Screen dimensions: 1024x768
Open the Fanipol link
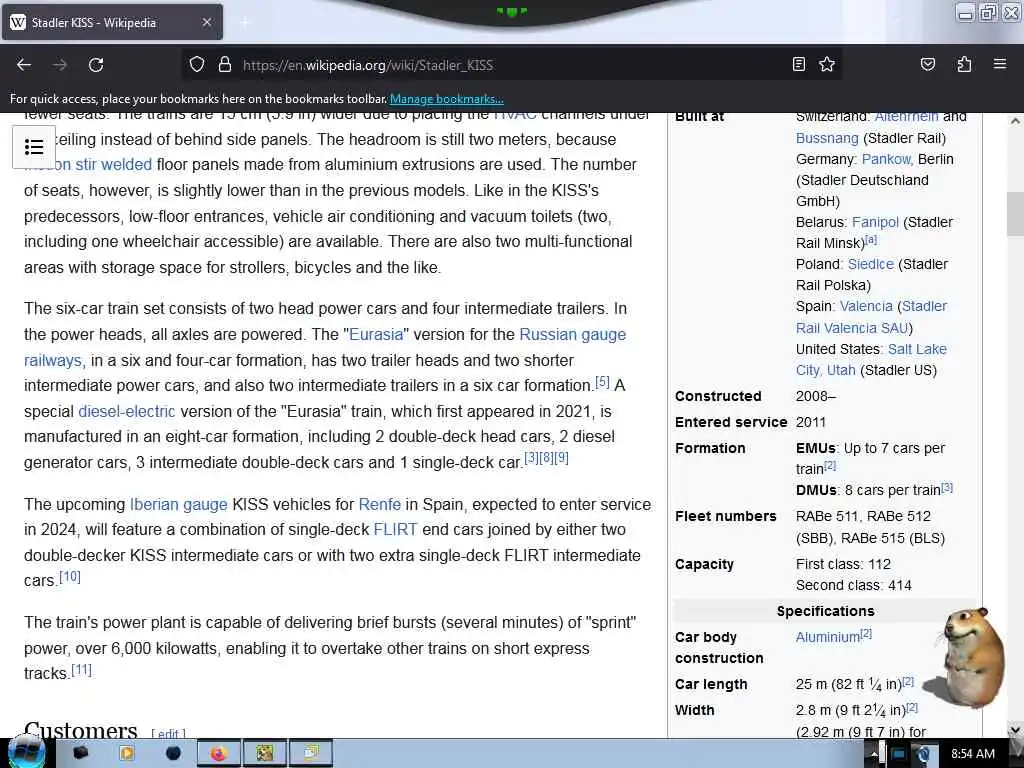click(x=875, y=222)
